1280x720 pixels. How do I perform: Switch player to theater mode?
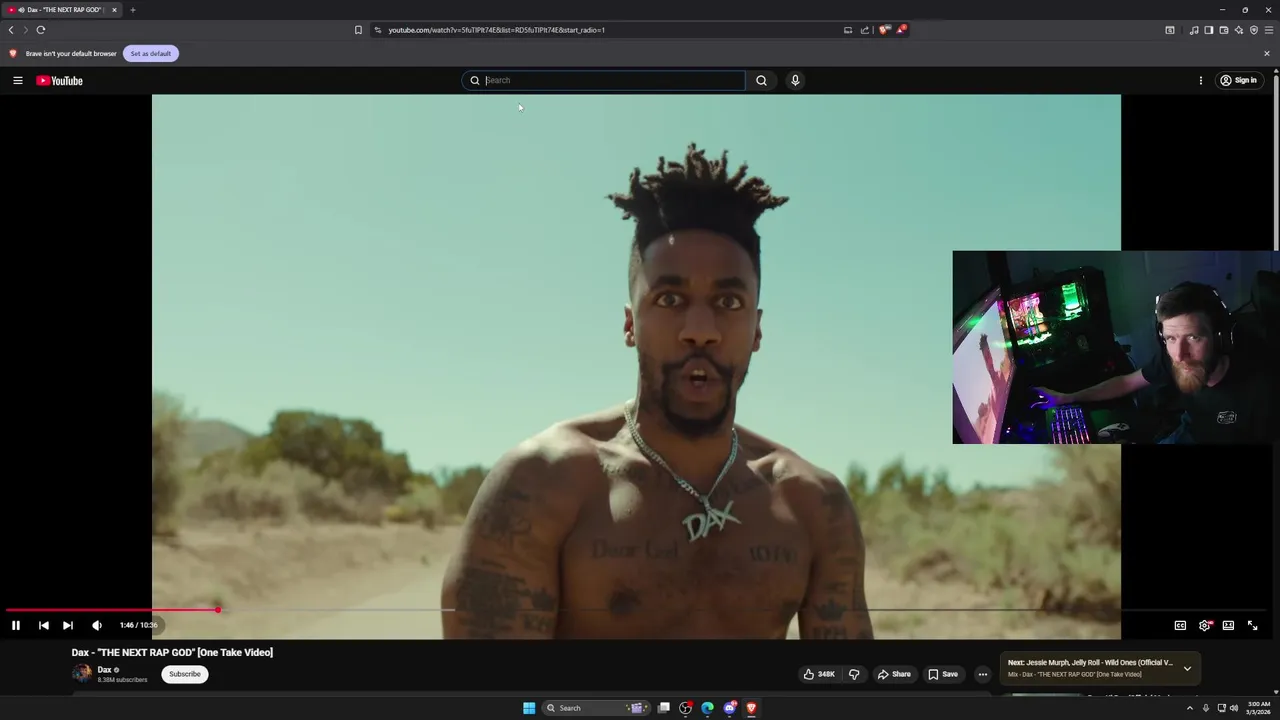tap(1228, 625)
